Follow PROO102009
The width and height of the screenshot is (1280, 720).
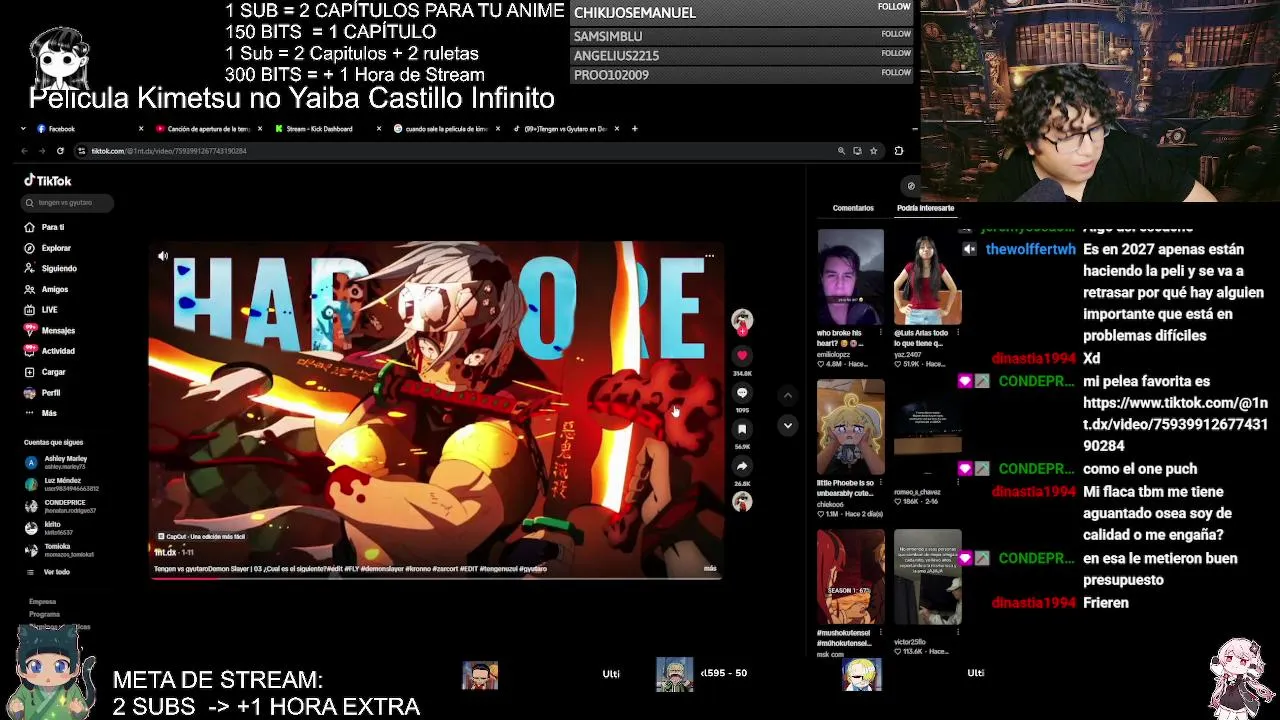pyautogui.click(x=896, y=72)
